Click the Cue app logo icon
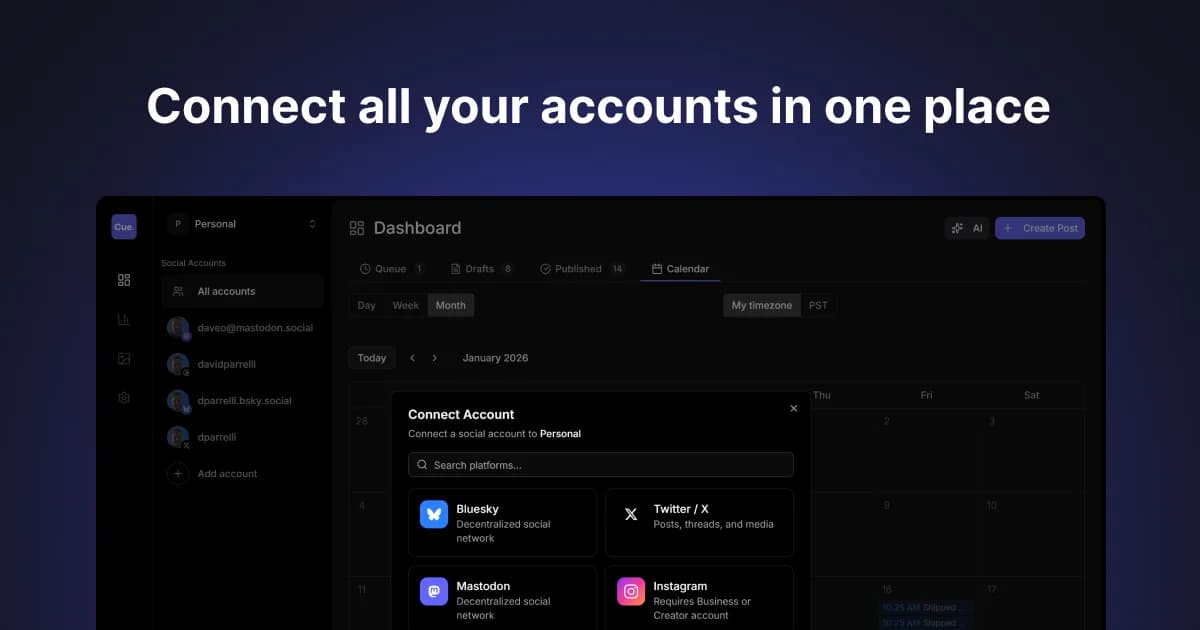 (123, 226)
